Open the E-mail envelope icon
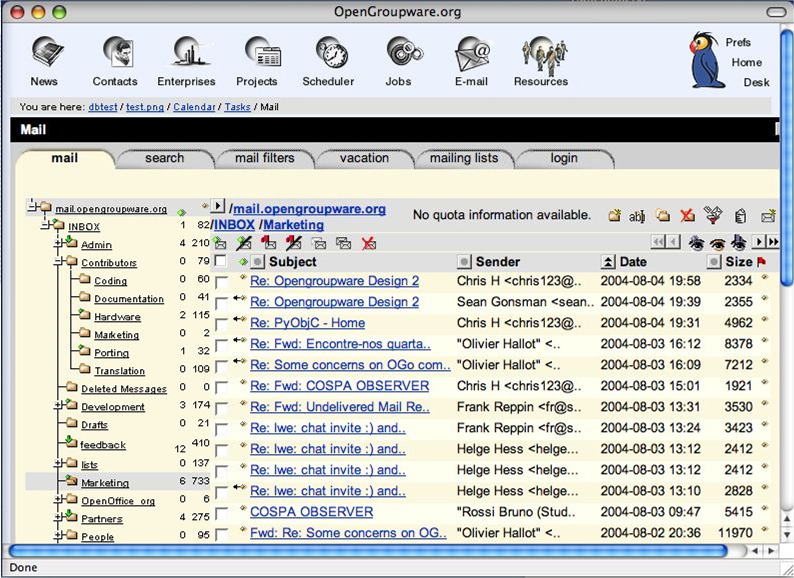Screen dimensions: 794x578 tap(472, 54)
